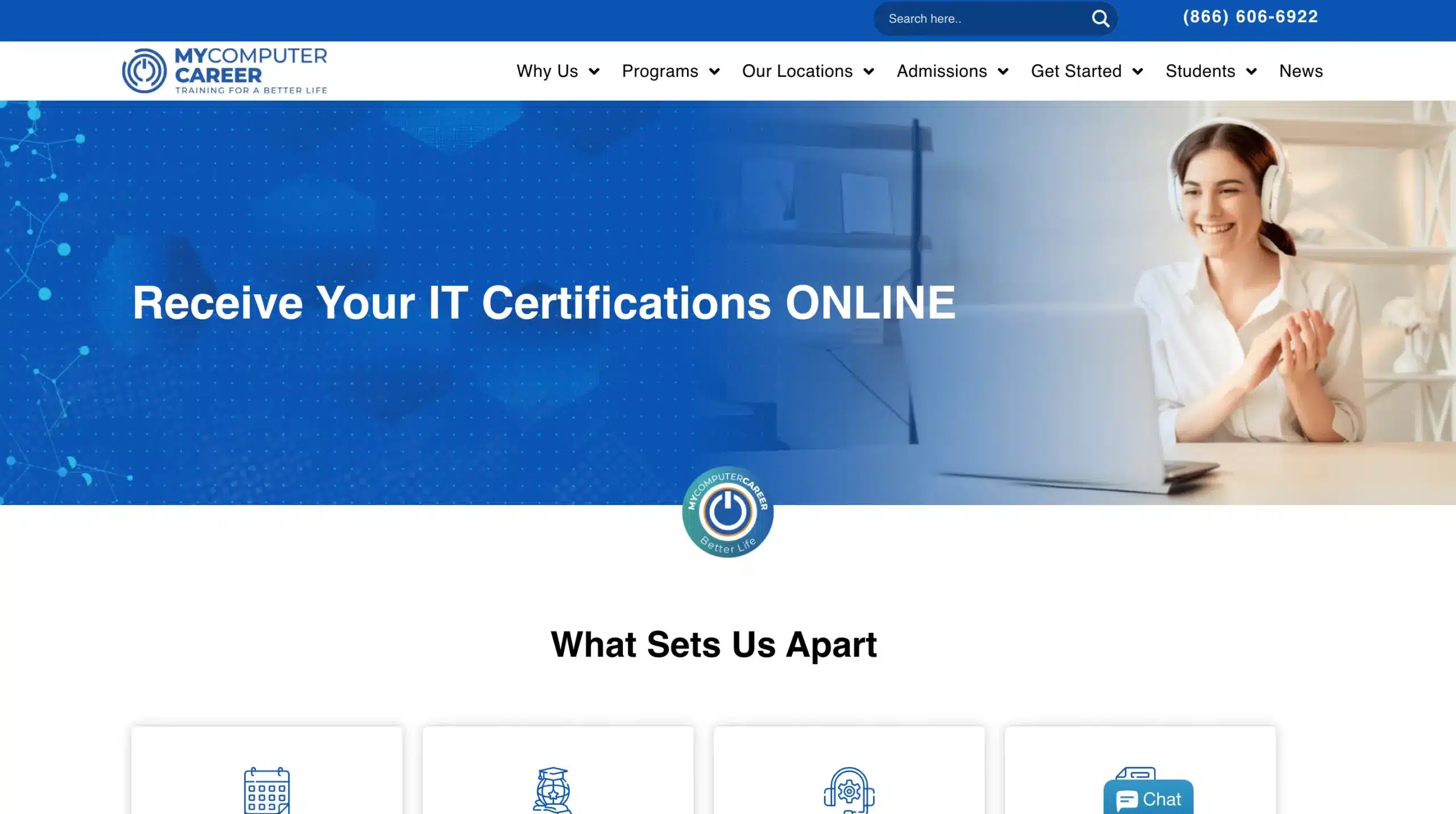Open the Admissions dropdown chevron

point(1003,72)
